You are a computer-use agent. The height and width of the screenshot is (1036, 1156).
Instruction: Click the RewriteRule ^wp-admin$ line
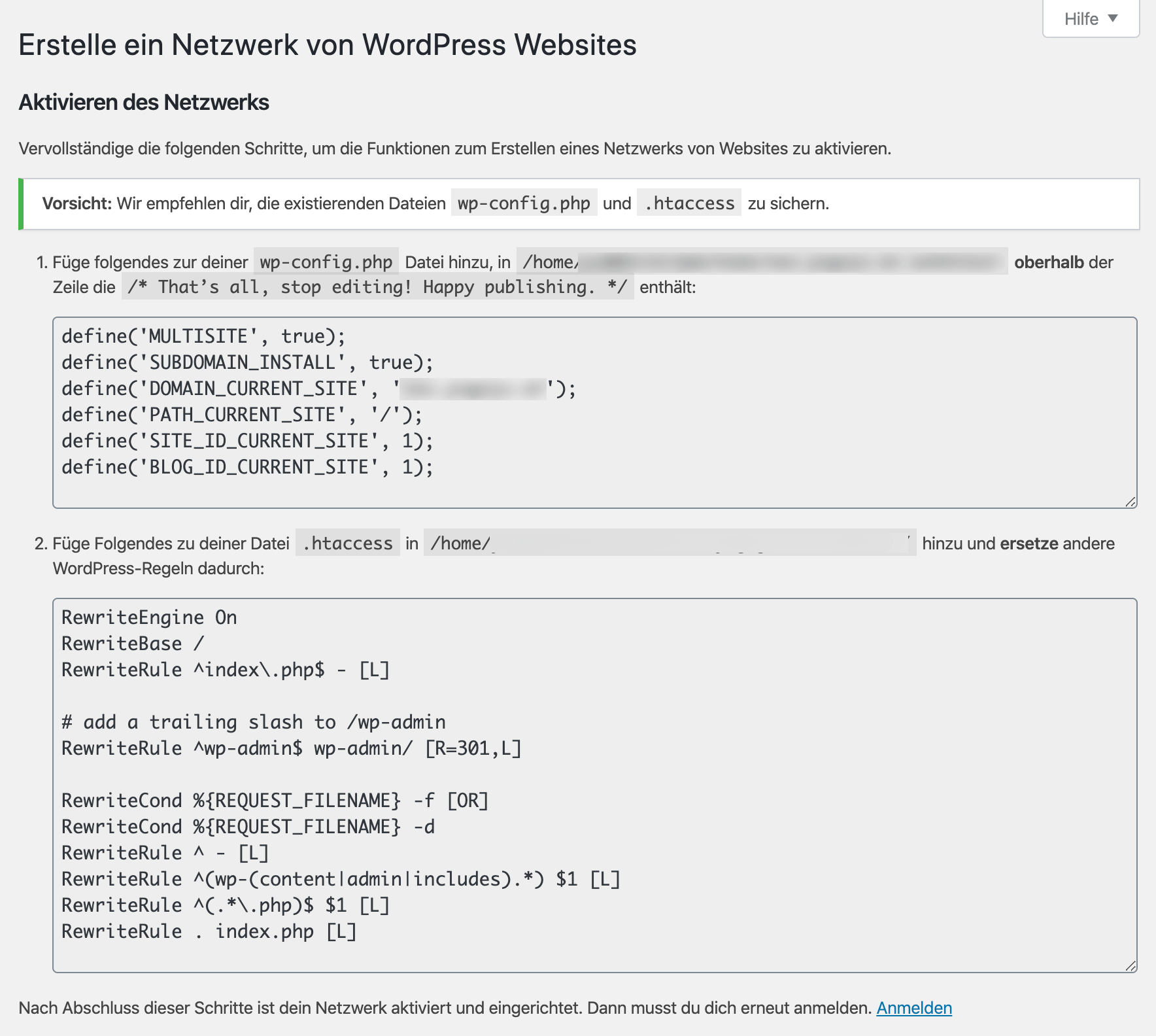[292, 748]
